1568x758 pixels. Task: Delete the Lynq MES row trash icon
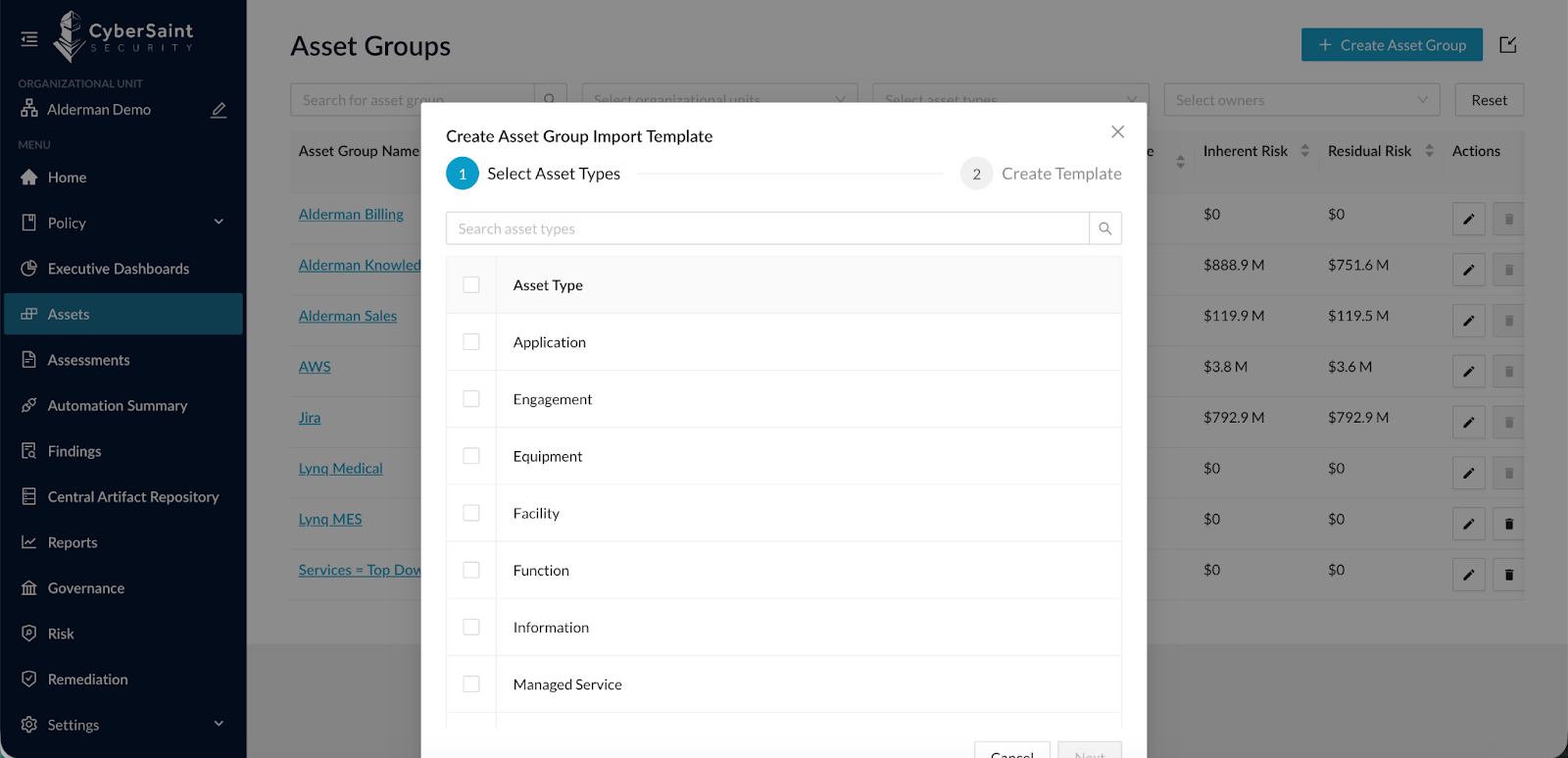click(x=1508, y=524)
